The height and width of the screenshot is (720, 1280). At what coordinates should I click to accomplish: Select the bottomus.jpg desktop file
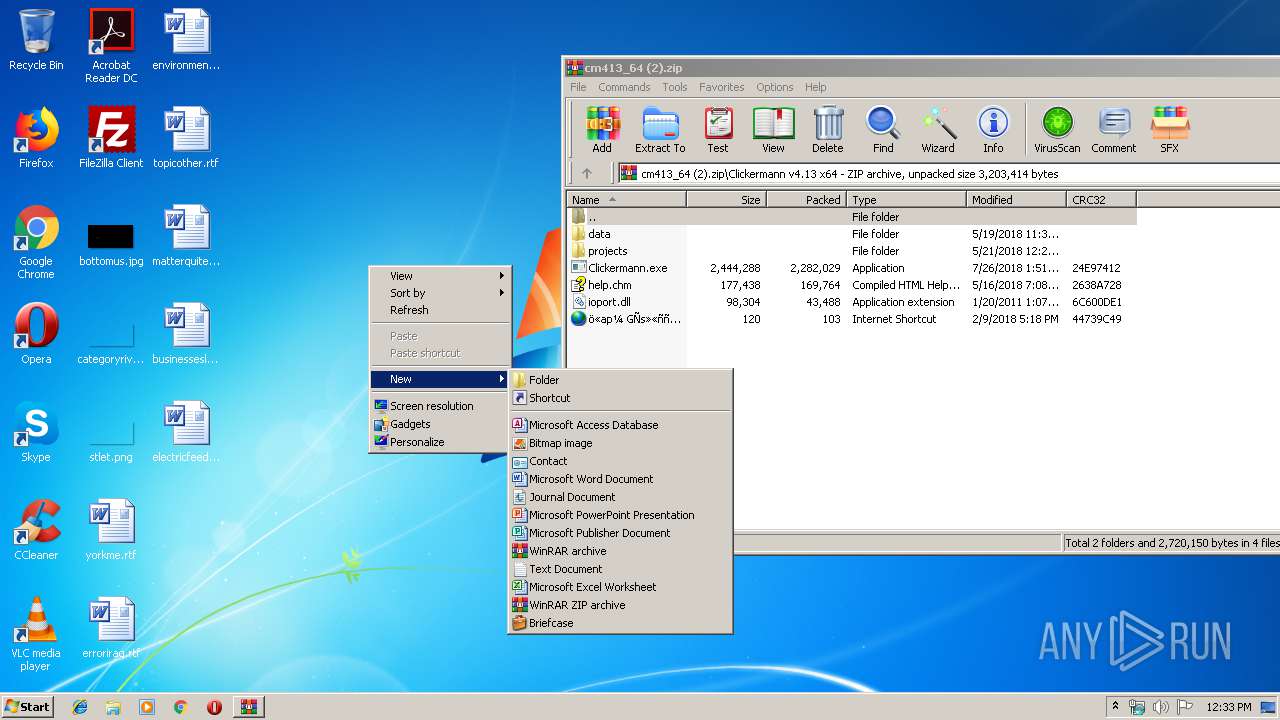click(111, 243)
